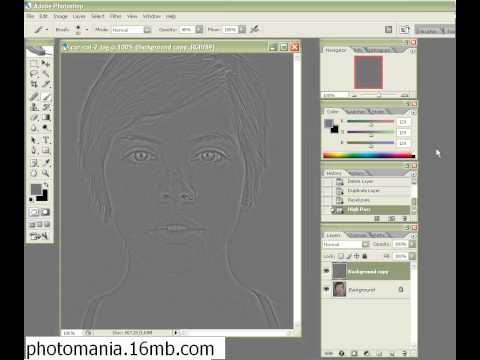This screenshot has width=480, height=360.
Task: Hide the Background copy layer
Action: click(327, 271)
